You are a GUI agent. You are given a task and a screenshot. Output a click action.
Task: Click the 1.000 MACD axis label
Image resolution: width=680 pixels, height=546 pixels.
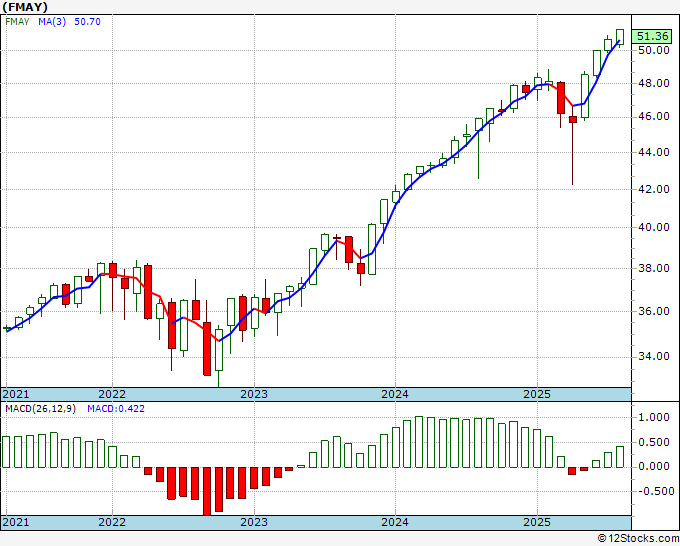[654, 417]
